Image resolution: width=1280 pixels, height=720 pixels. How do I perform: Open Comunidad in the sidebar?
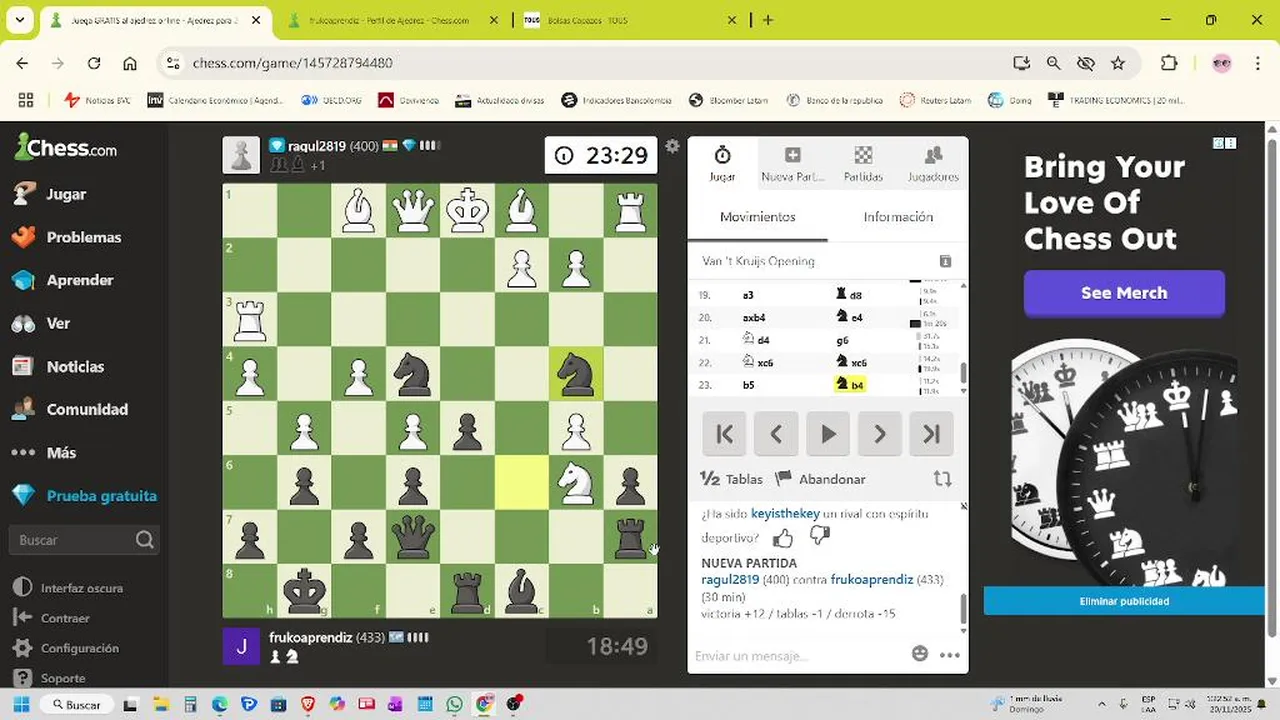(84, 409)
